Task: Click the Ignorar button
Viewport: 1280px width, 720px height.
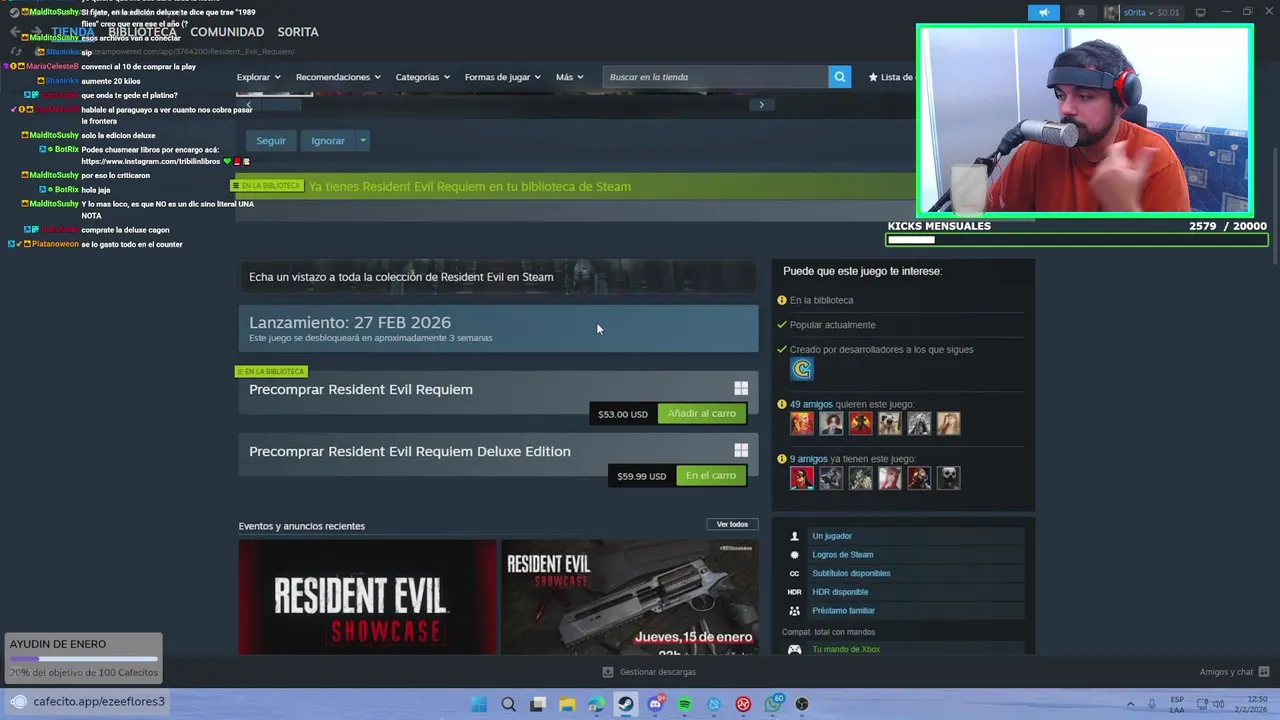Action: pos(328,141)
